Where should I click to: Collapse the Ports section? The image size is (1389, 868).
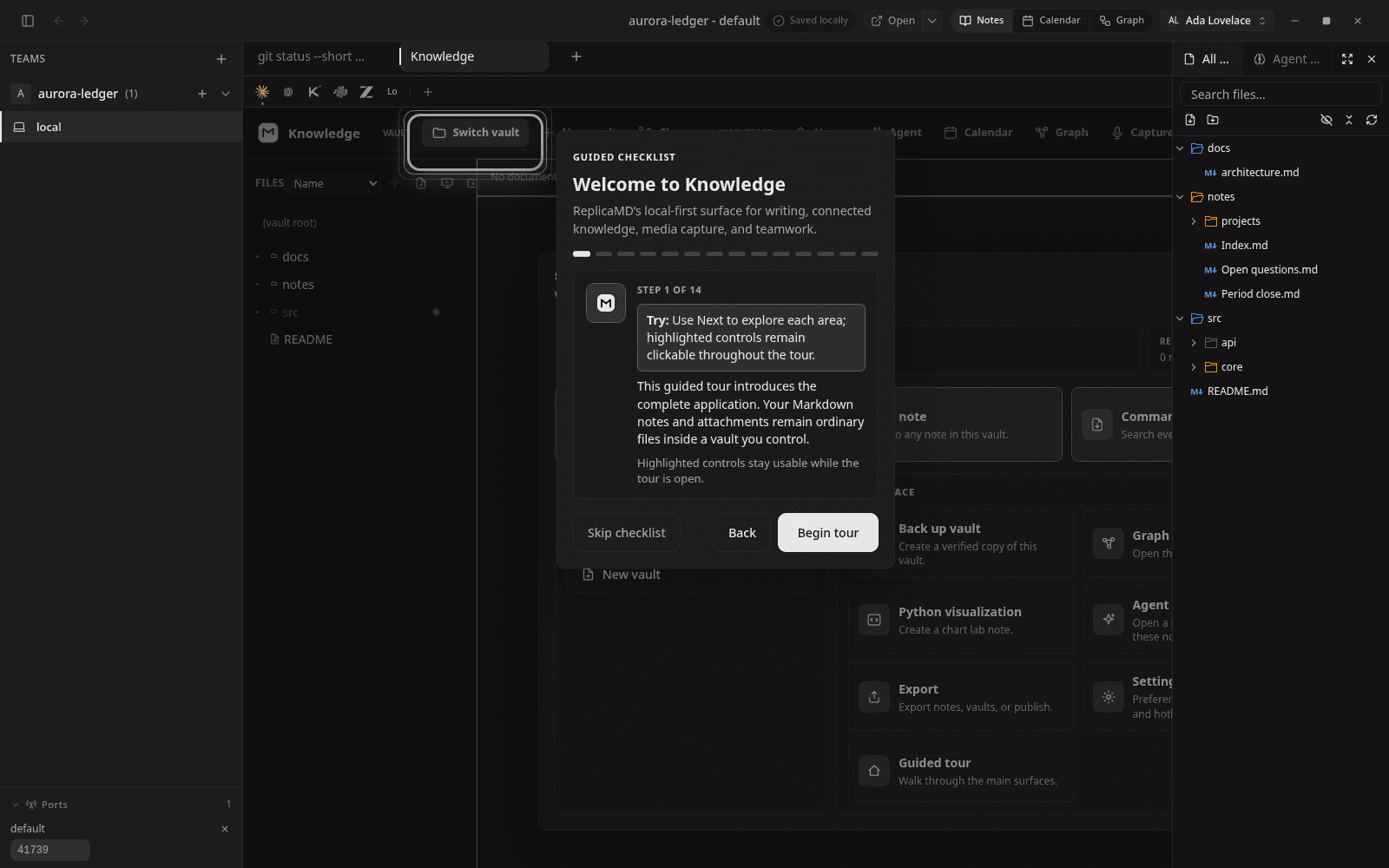pos(16,805)
